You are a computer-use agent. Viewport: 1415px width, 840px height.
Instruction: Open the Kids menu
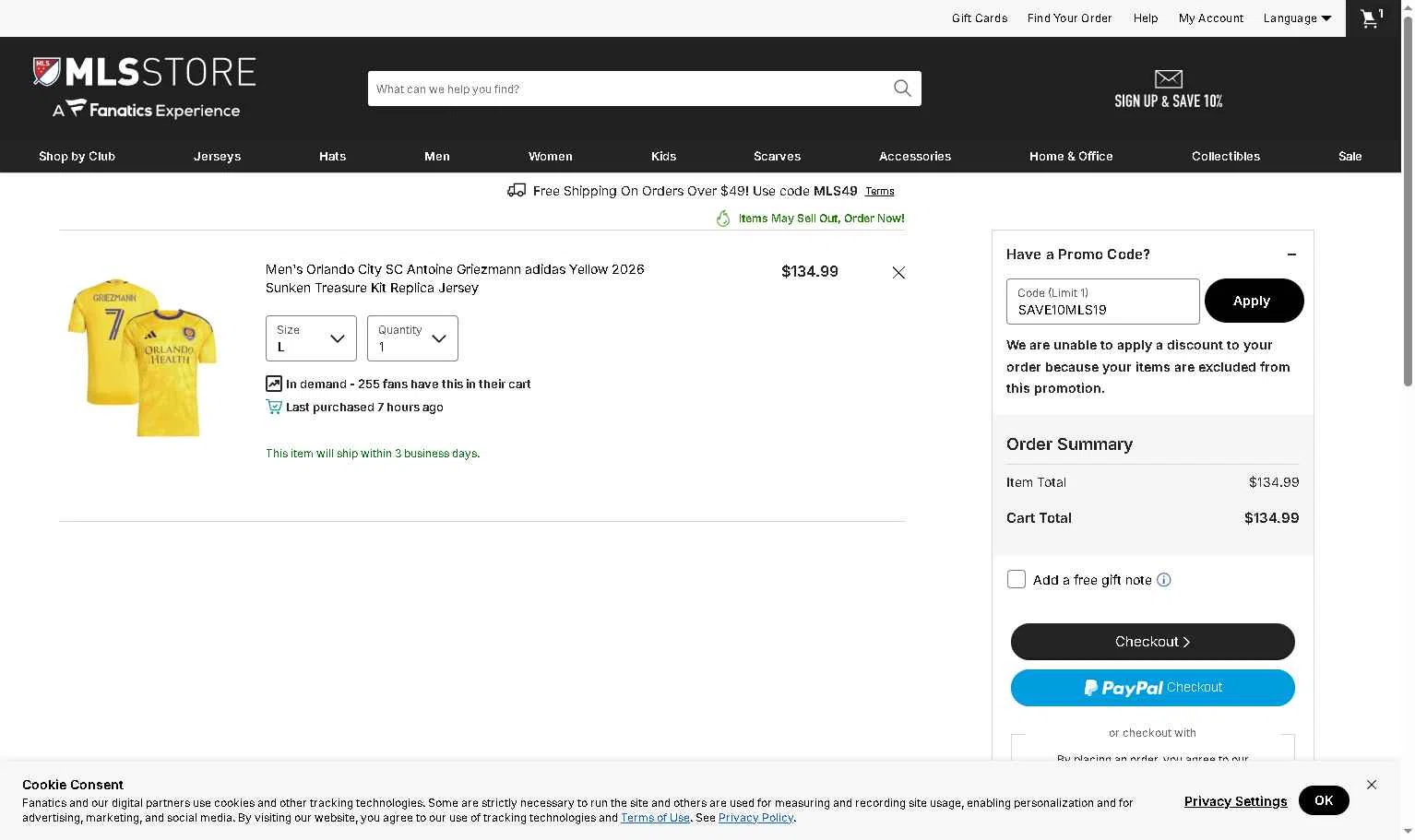coord(663,157)
